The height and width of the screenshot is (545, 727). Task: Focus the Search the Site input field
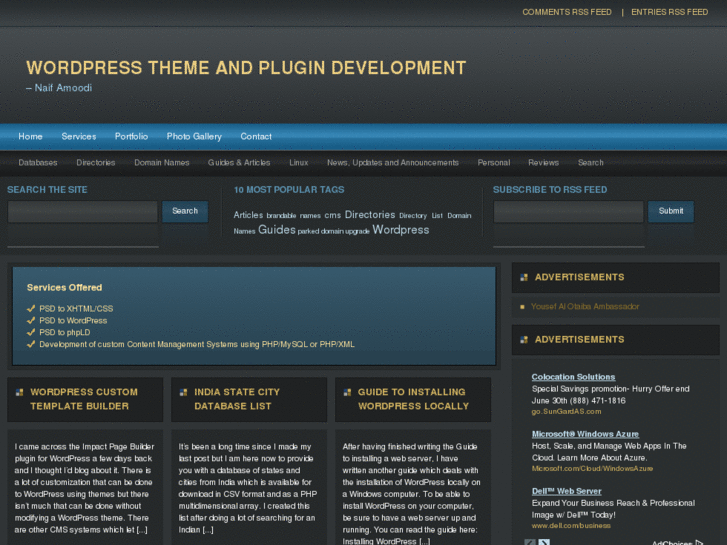[x=83, y=212]
